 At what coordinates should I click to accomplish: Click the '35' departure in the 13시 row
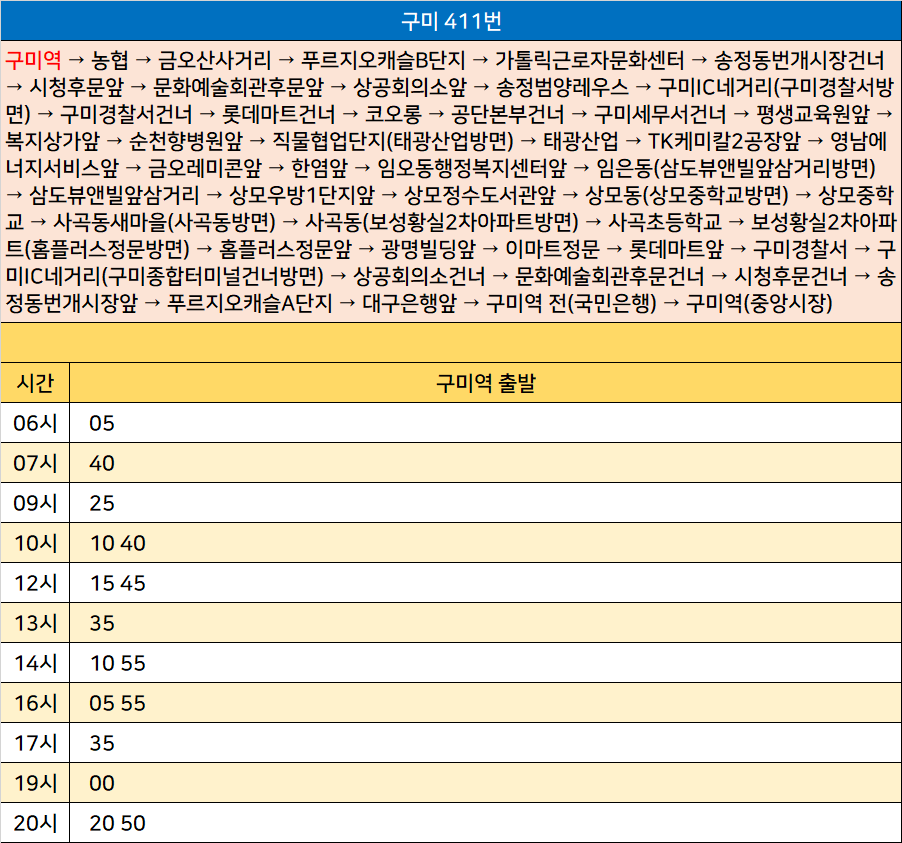102,623
